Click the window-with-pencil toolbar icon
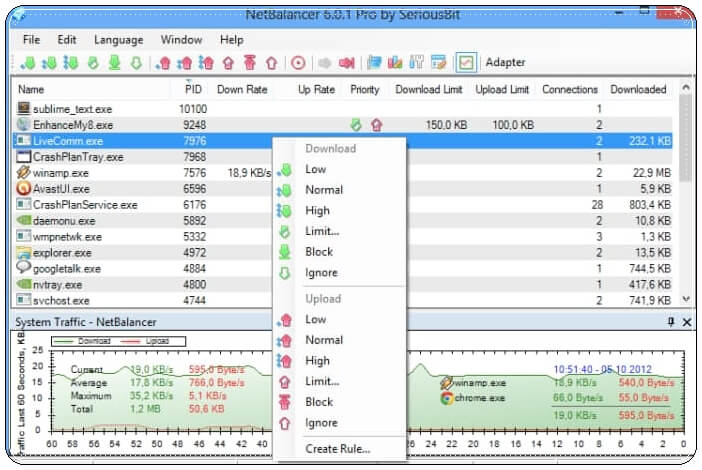Image resolution: width=702 pixels, height=470 pixels. coord(438,63)
